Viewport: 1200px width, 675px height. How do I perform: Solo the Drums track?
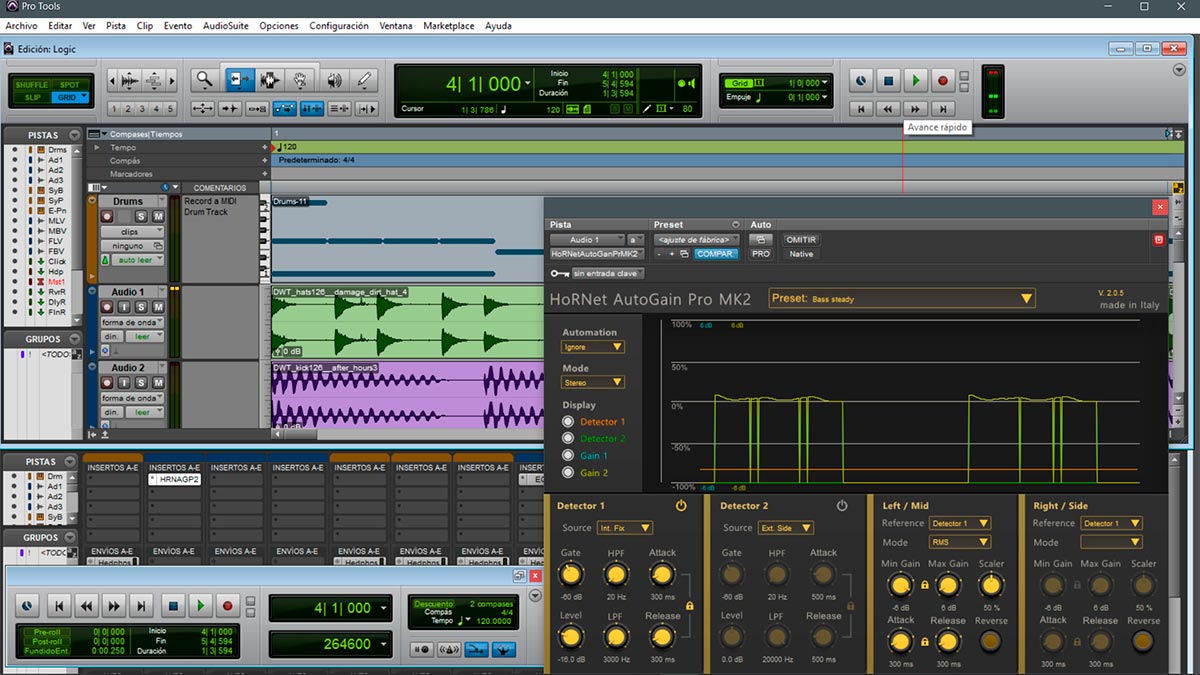click(142, 217)
